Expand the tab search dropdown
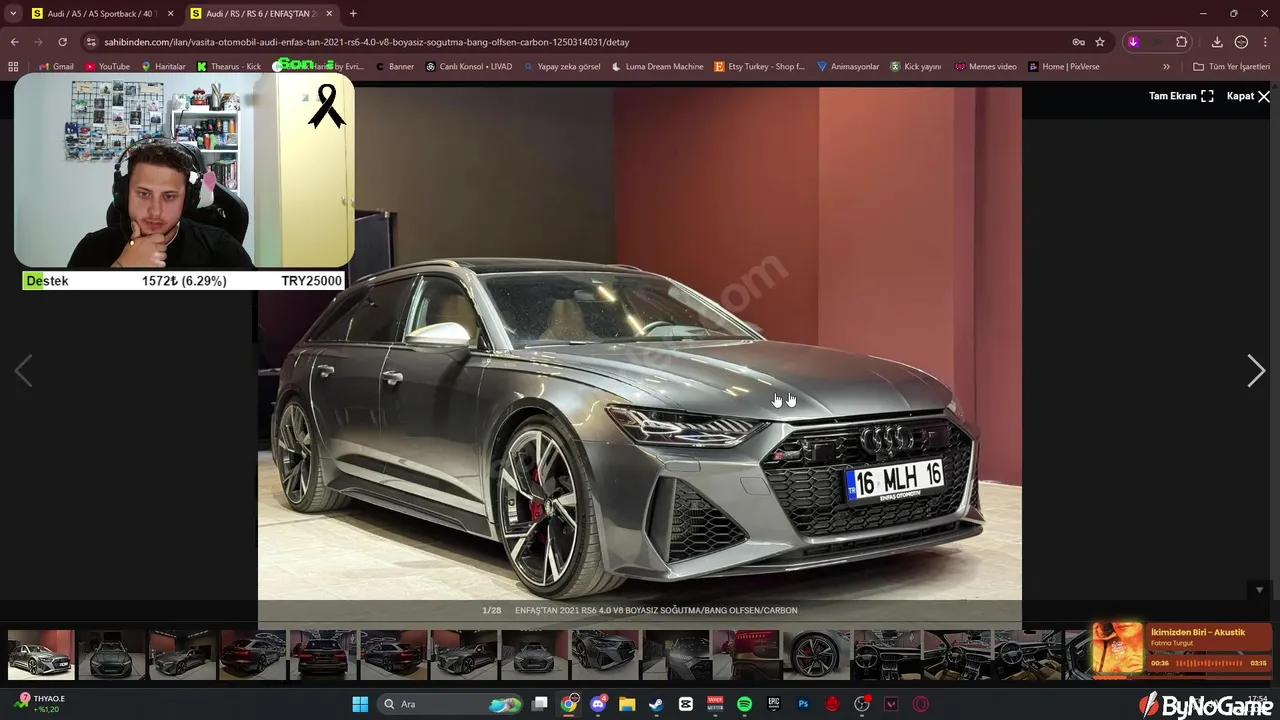Screen dimensions: 1280x720 tap(13, 14)
